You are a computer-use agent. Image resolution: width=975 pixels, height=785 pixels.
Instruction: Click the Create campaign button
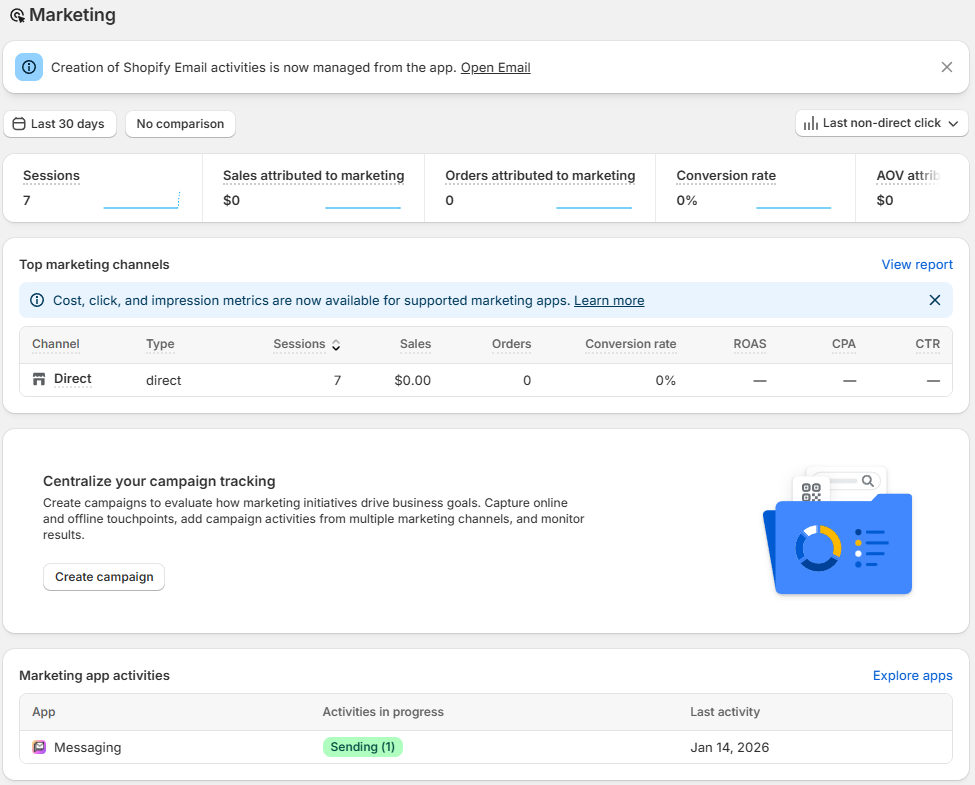(x=103, y=577)
